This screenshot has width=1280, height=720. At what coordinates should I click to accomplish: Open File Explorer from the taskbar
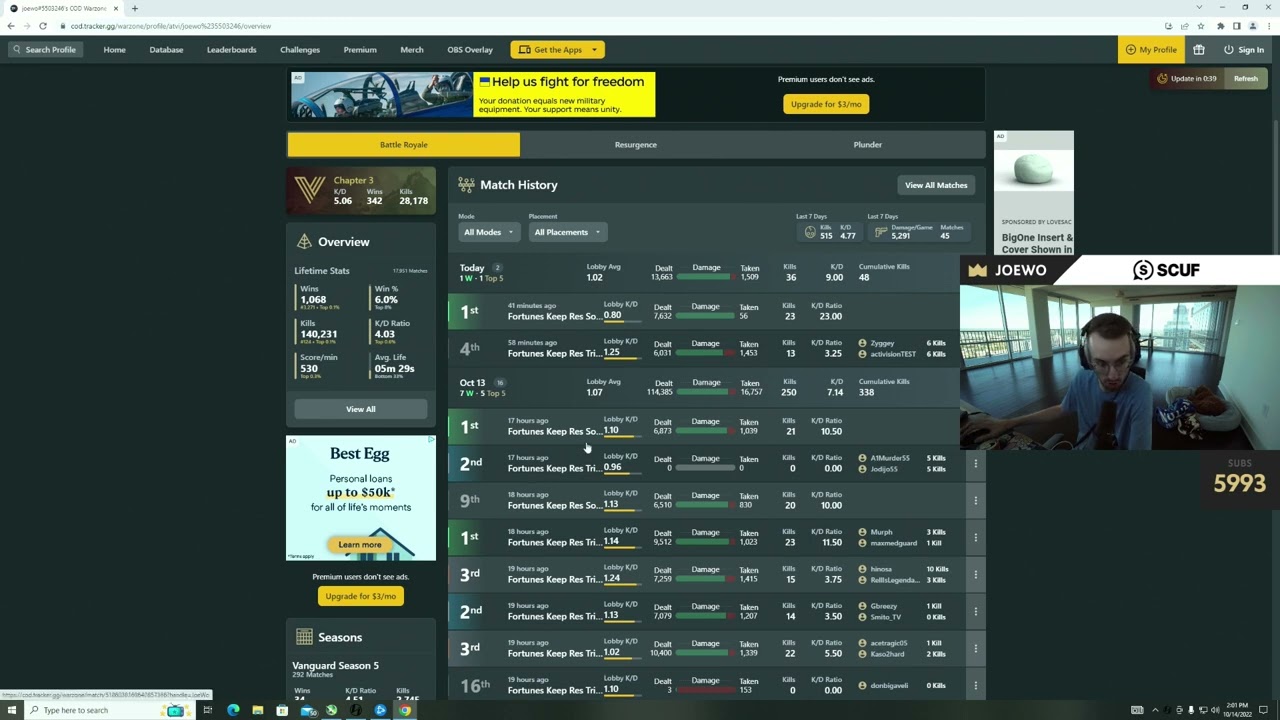point(258,710)
